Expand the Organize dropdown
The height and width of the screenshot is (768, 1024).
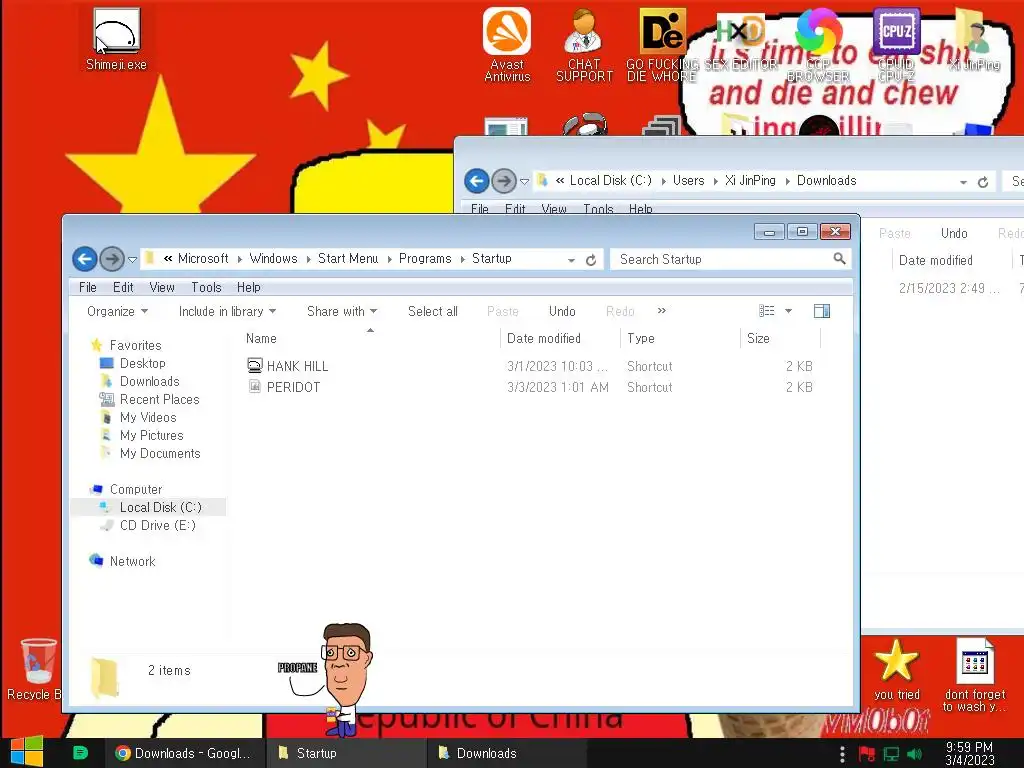tap(118, 312)
